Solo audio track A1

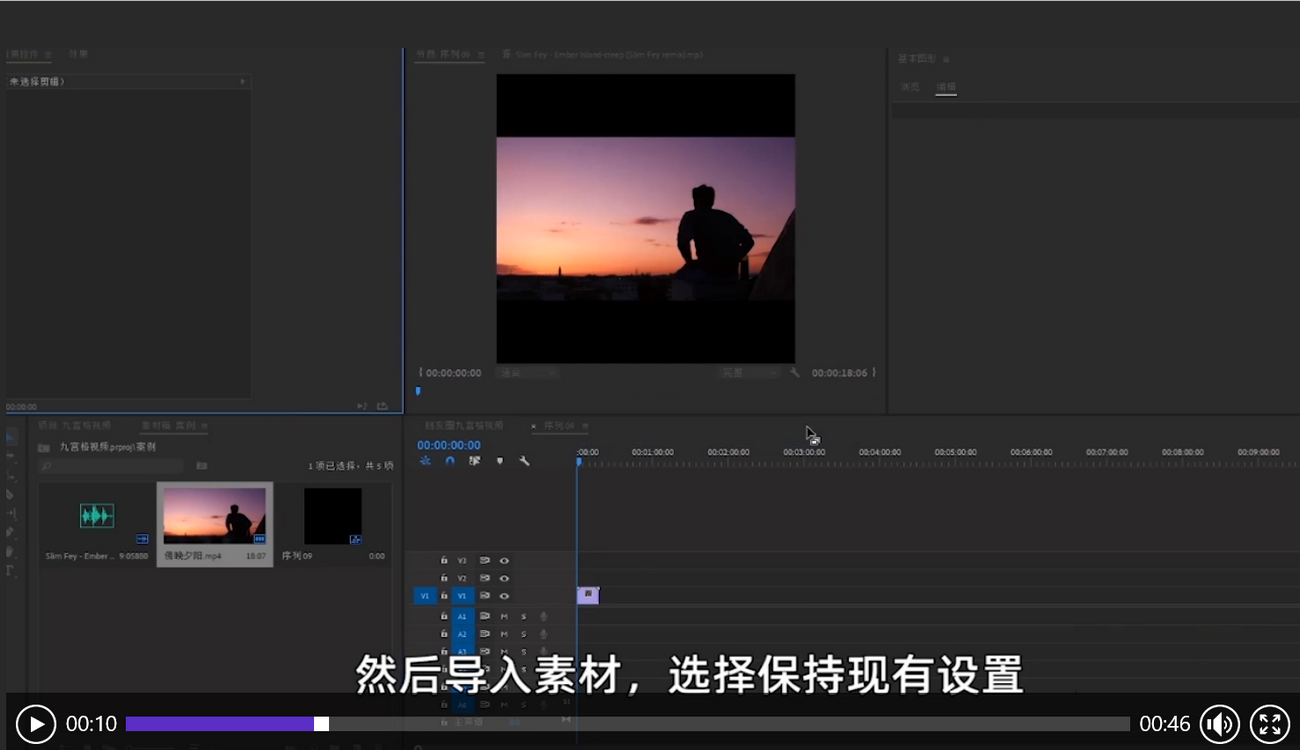tap(523, 616)
